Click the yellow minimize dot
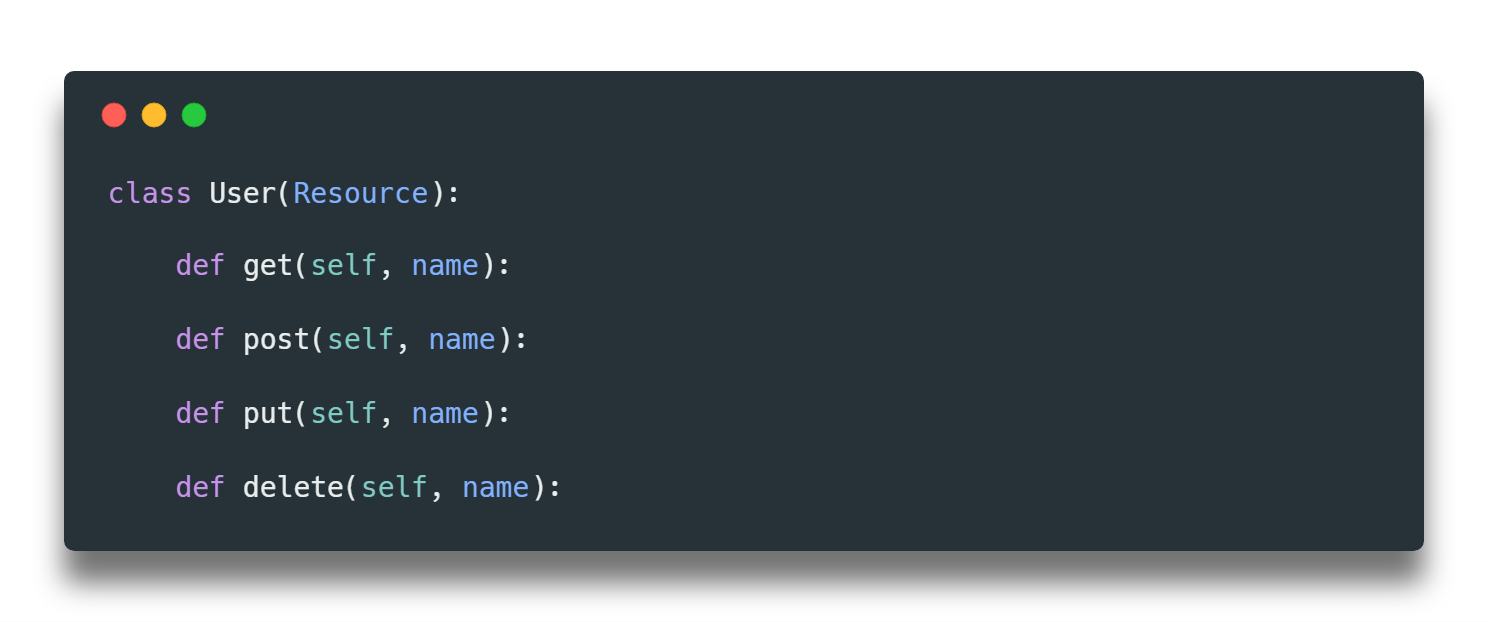 tap(154, 115)
